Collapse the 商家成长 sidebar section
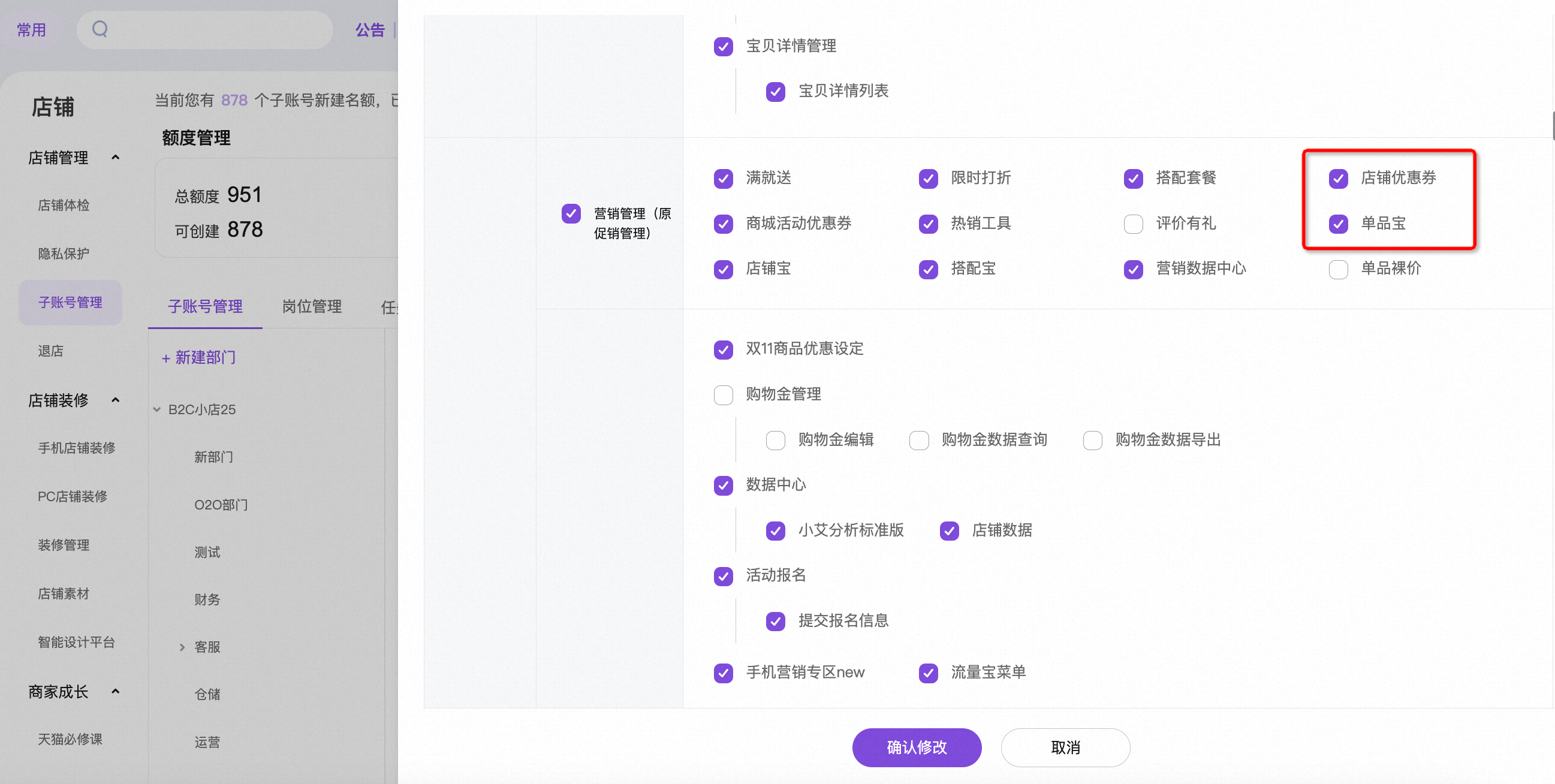The image size is (1555, 784). 115,691
